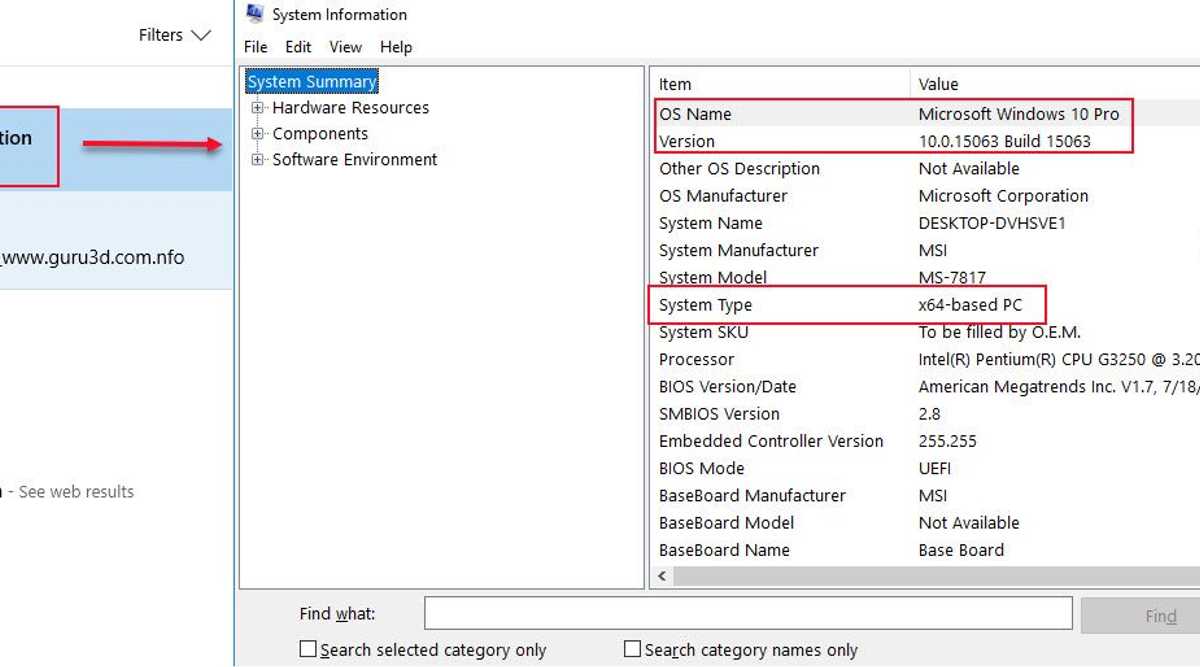The width and height of the screenshot is (1200, 667).
Task: Expand the Software Environment tree node
Action: coord(258,159)
